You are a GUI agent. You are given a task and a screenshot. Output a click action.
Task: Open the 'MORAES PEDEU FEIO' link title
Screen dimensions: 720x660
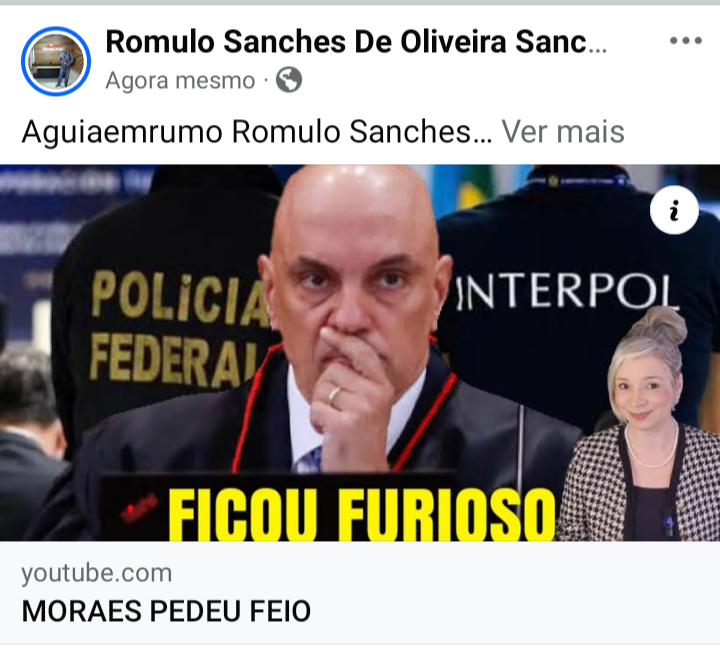(166, 611)
